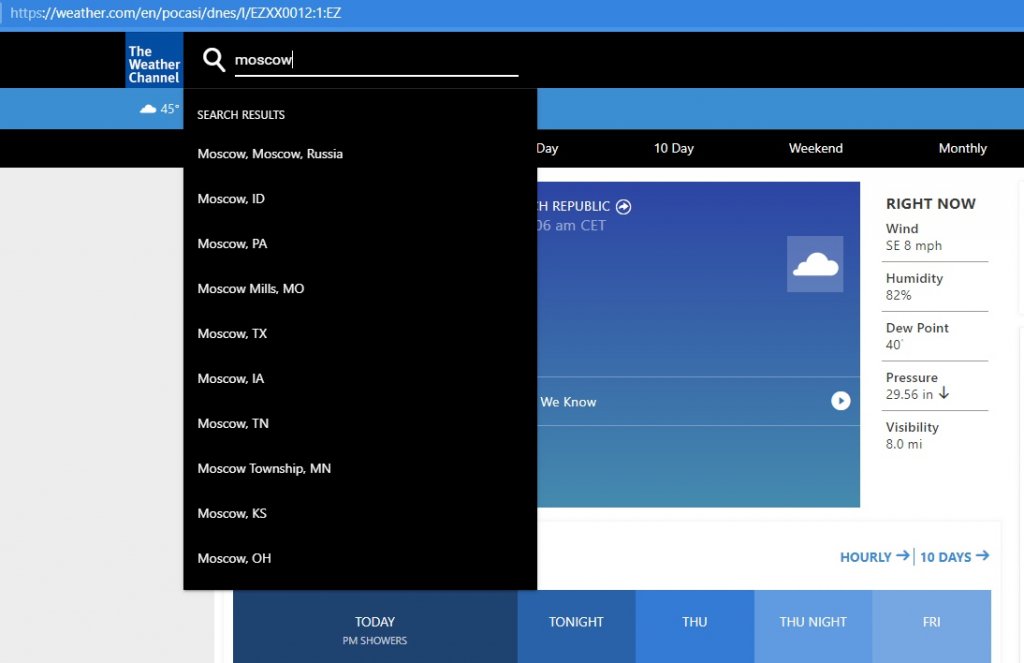Open the Monthly forecast tab
The height and width of the screenshot is (663, 1024).
pos(962,148)
